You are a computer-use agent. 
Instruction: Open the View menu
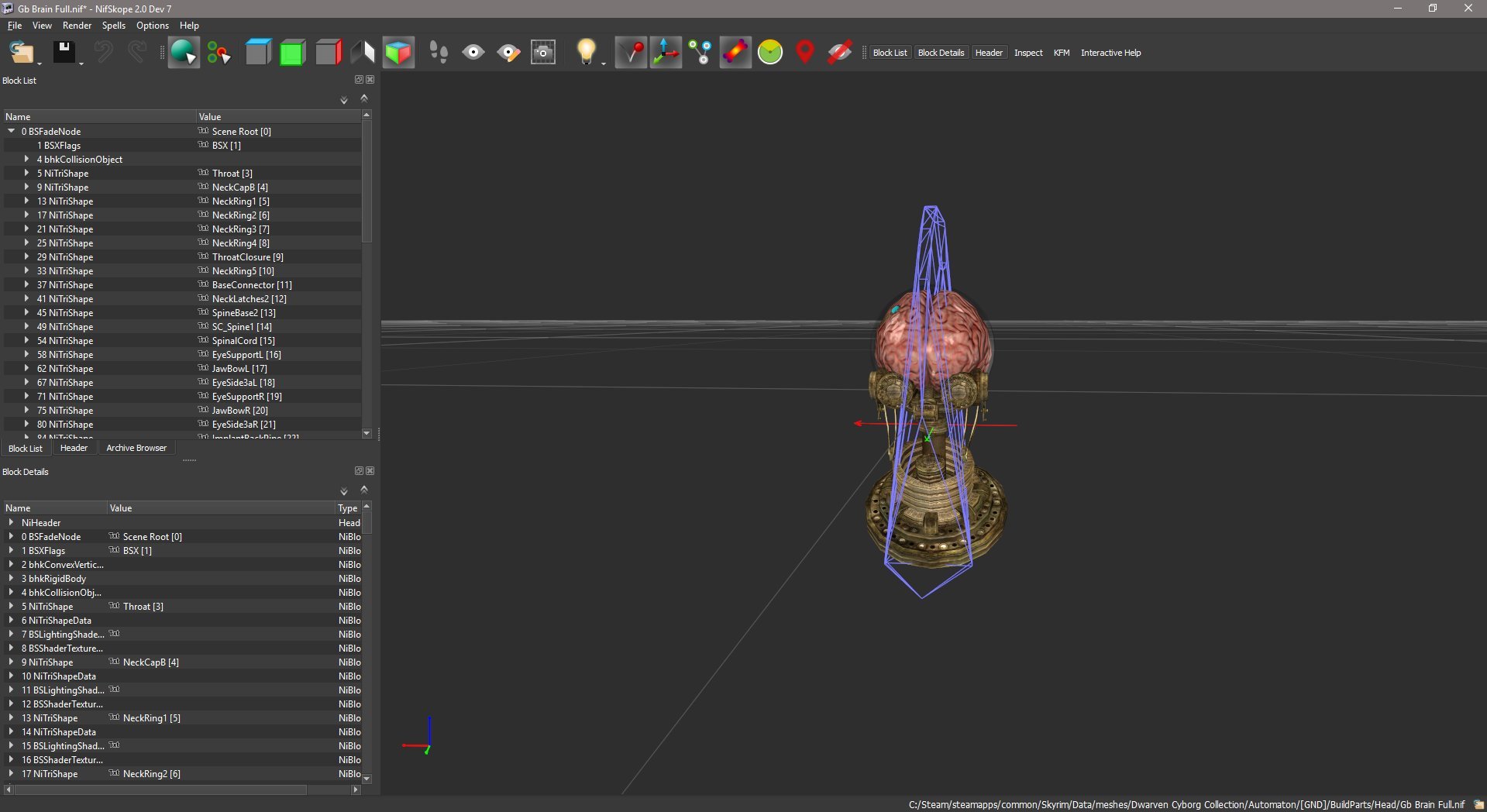[x=42, y=26]
